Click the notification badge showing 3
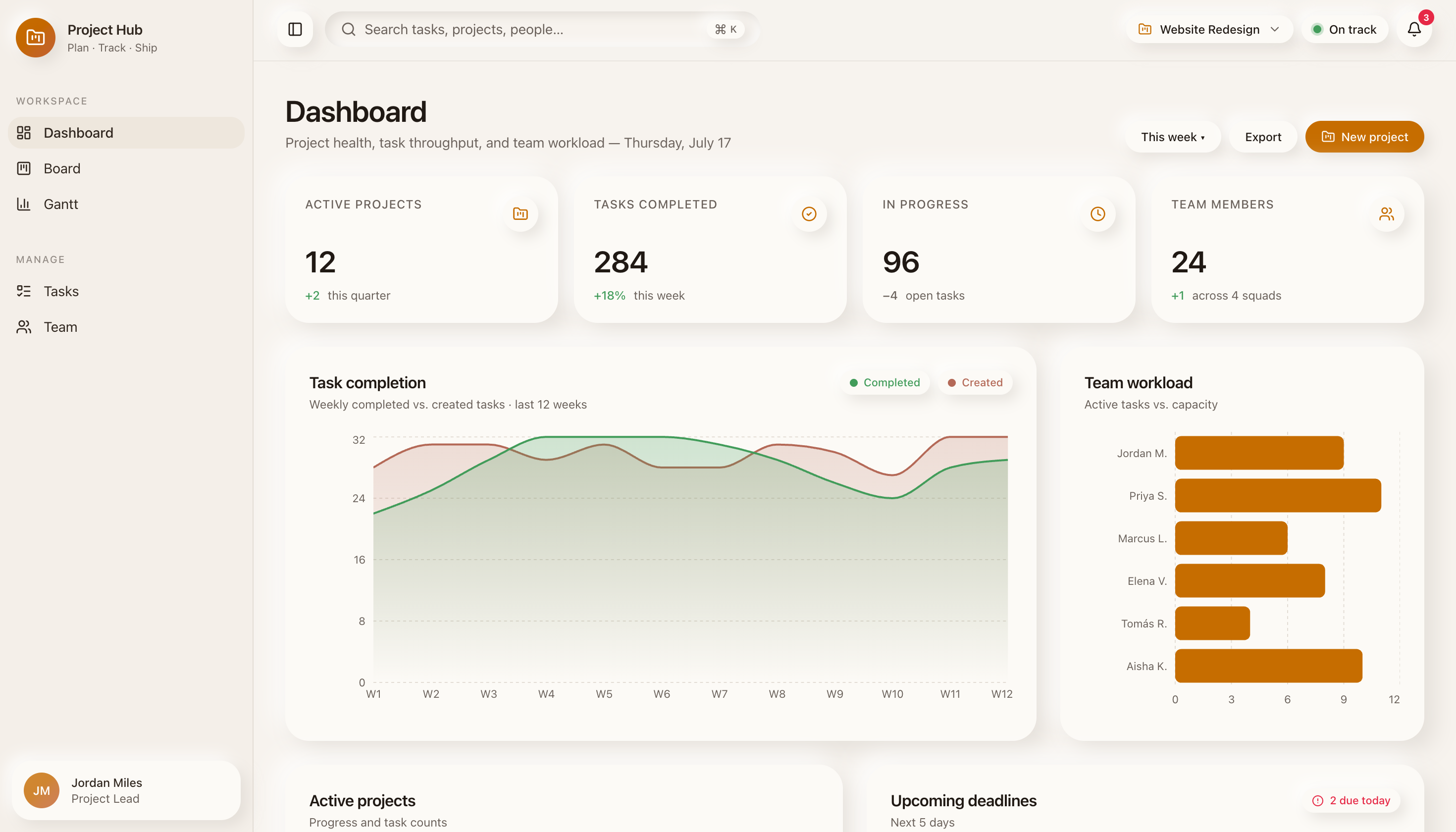The image size is (1456, 832). pyautogui.click(x=1426, y=18)
